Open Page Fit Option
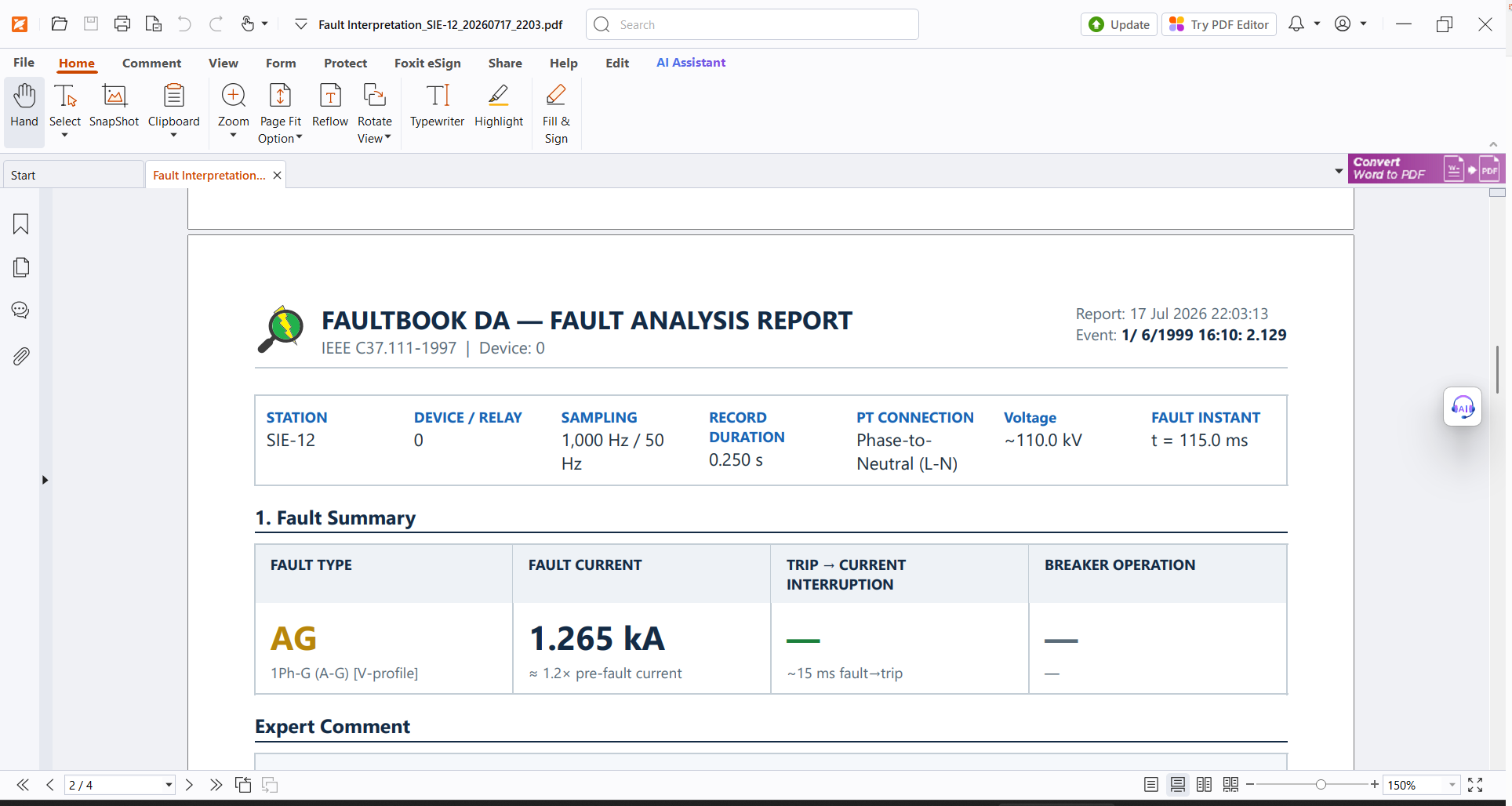 coord(280,114)
